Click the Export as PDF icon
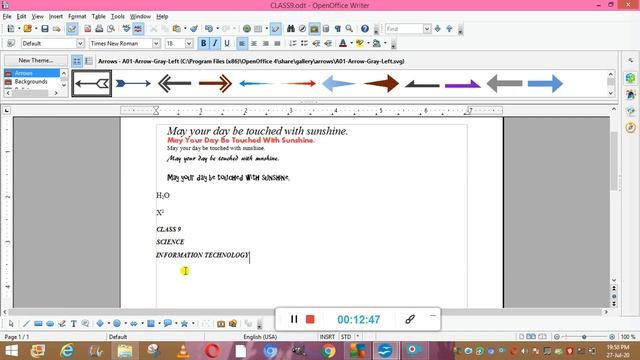The width and height of the screenshot is (640, 360). [88, 29]
